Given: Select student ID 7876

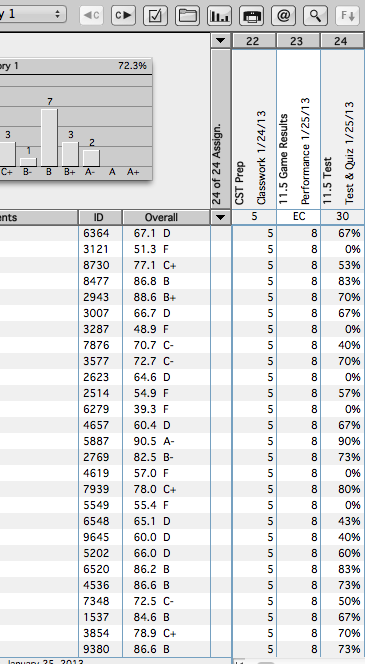Looking at the screenshot, I should pyautogui.click(x=96, y=346).
